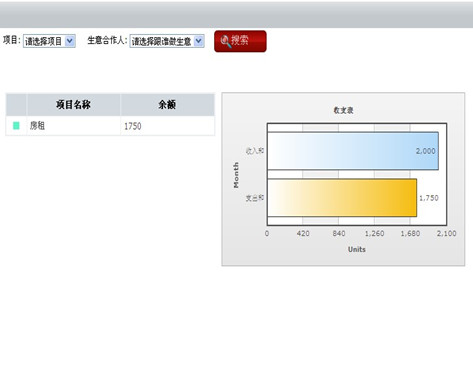473x372 pixels.
Task: Click the 1750 balance cell
Action: 167,126
